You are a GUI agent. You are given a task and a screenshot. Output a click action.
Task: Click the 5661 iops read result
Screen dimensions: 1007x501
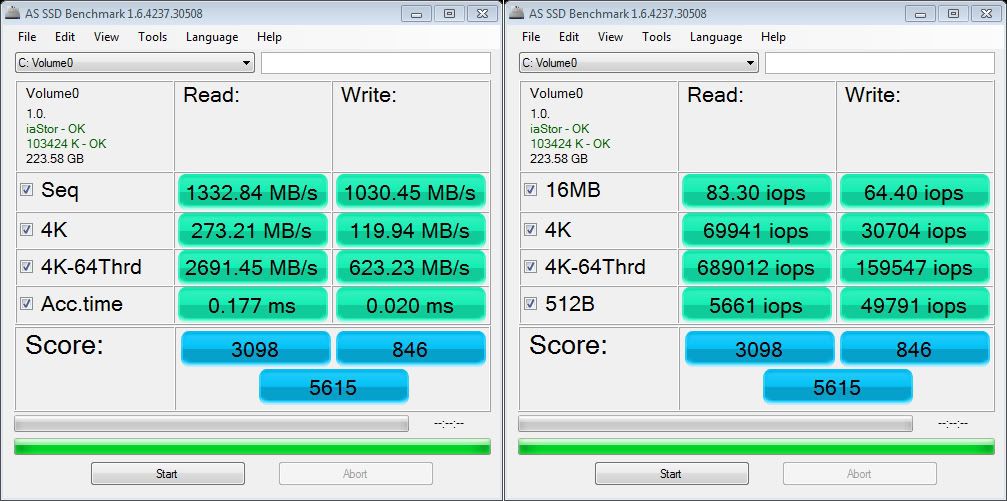[x=757, y=304]
